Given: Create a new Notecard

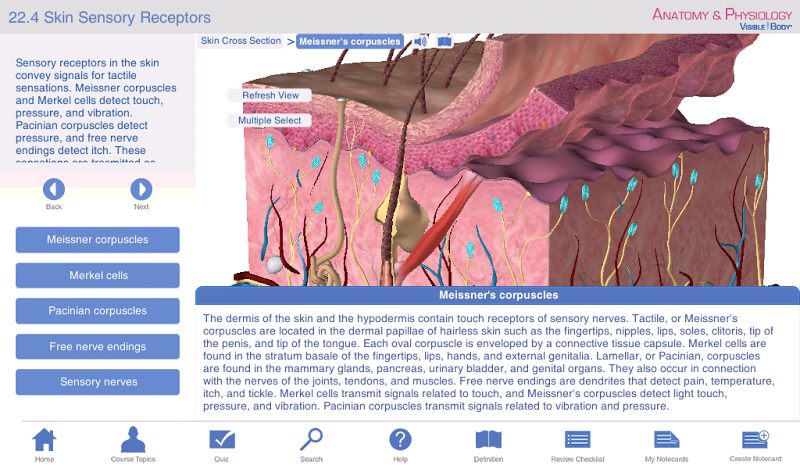Looking at the screenshot, I should [756, 445].
